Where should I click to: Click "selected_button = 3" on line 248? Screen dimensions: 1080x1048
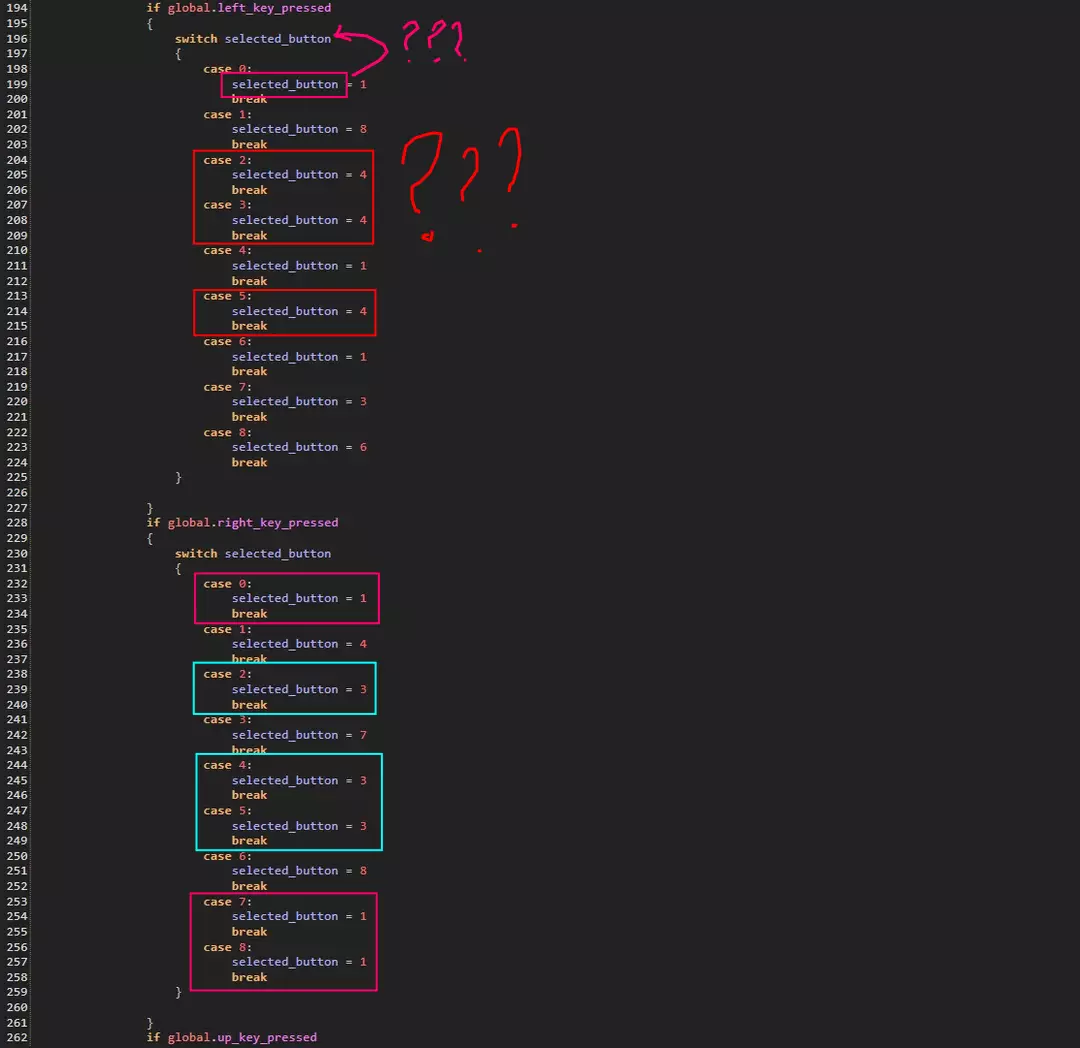pos(299,826)
